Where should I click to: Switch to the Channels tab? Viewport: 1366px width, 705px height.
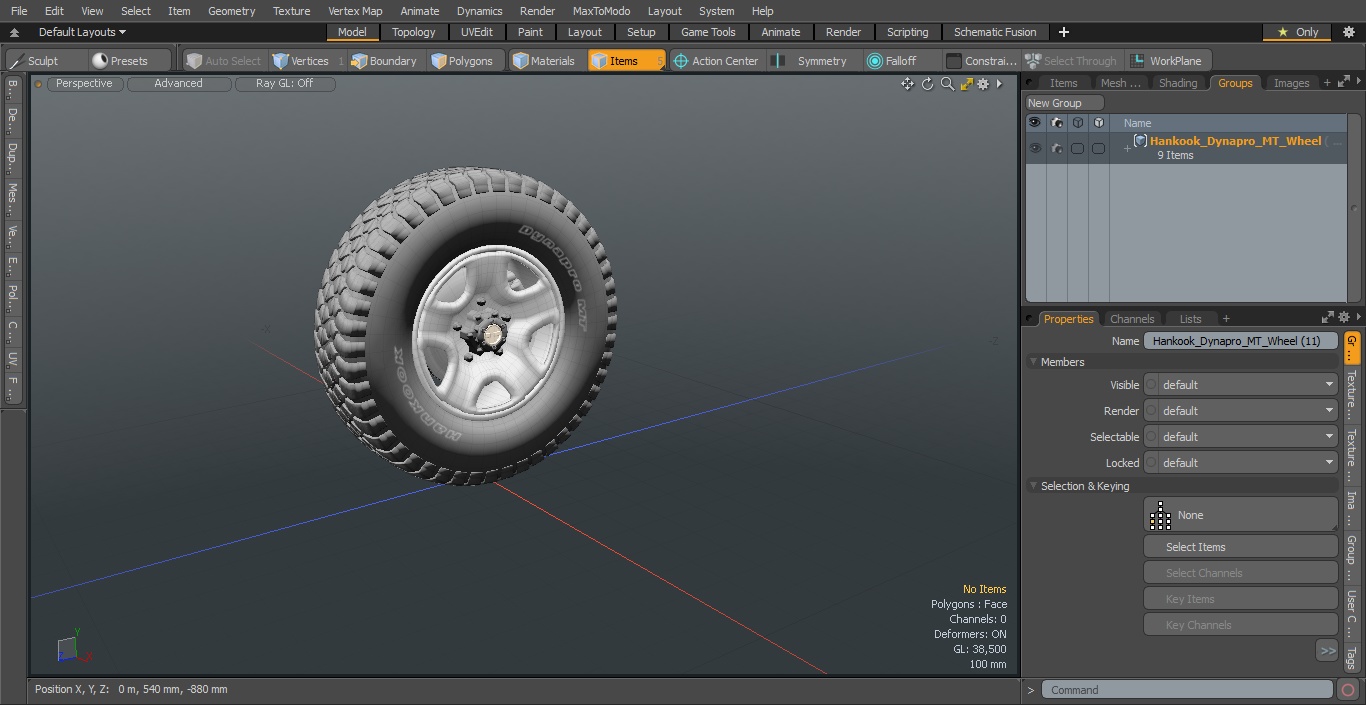[x=1132, y=319]
